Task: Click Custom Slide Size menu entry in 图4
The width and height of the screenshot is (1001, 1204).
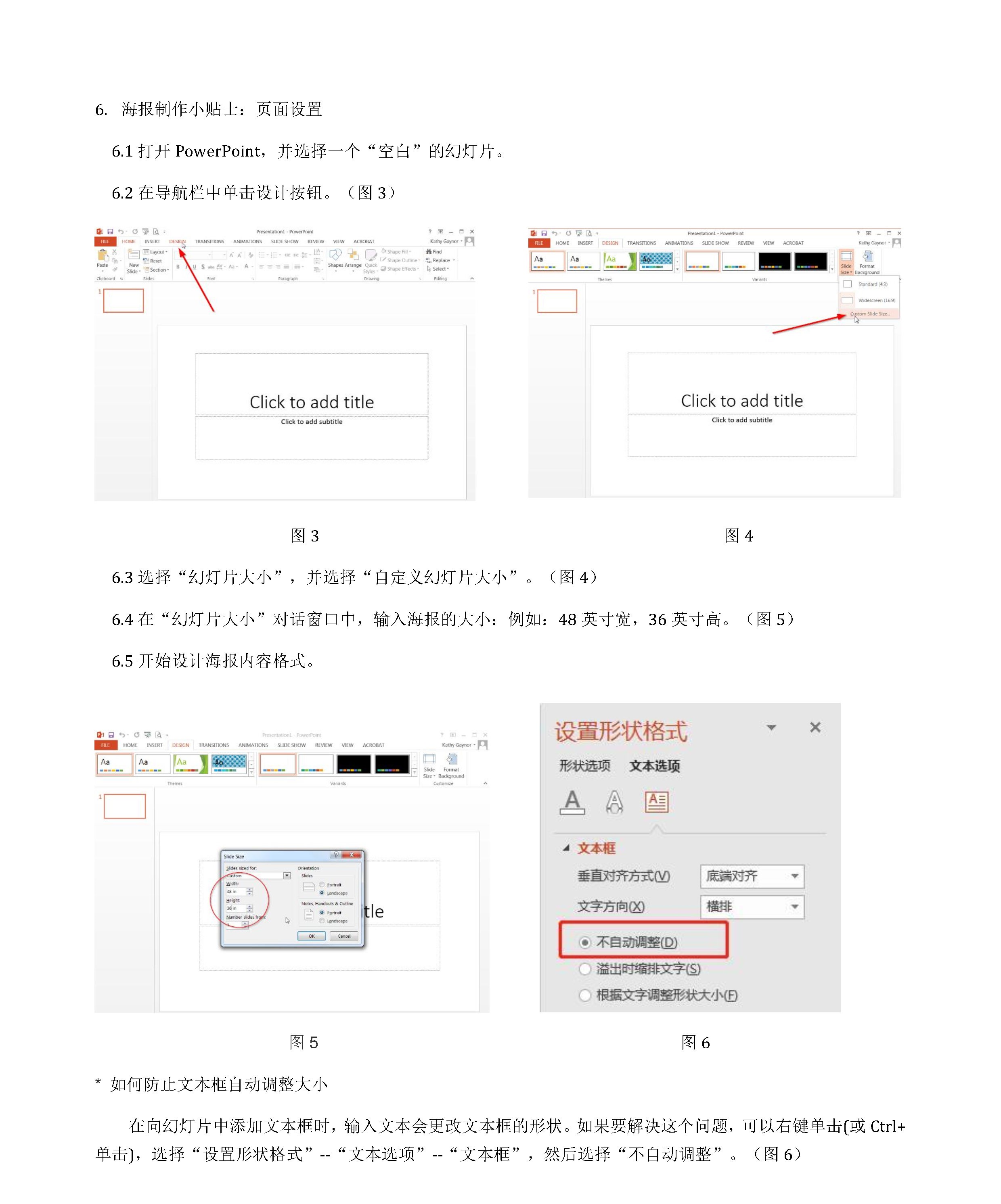Action: coord(870,314)
